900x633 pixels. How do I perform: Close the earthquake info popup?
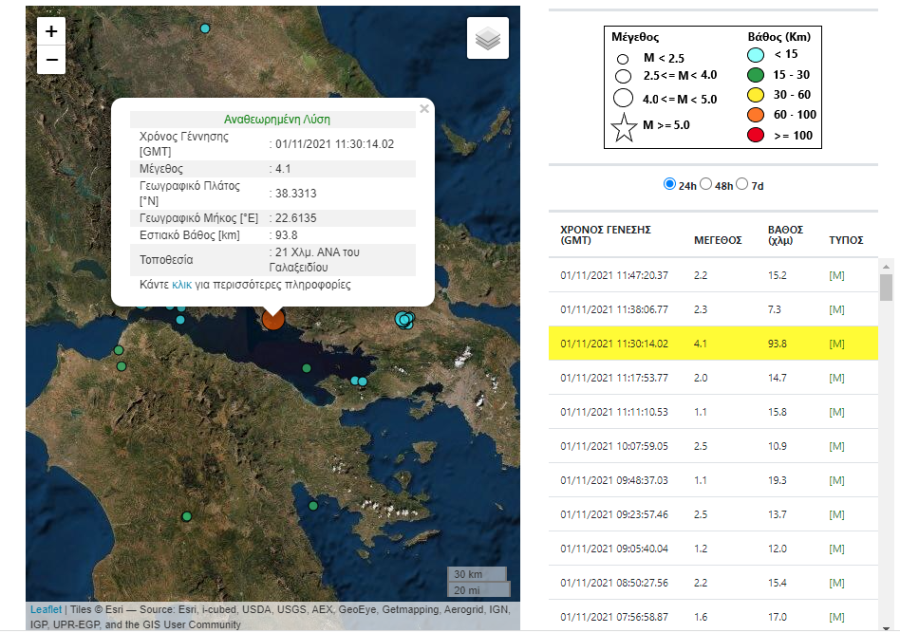[x=424, y=108]
